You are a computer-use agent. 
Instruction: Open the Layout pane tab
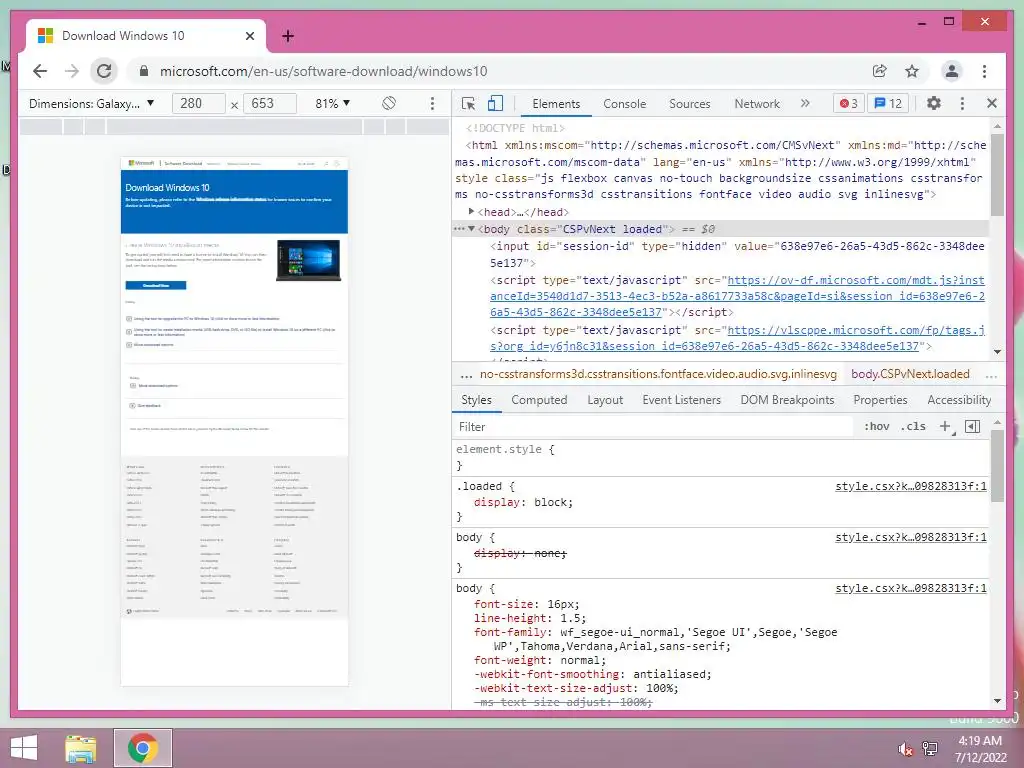605,400
